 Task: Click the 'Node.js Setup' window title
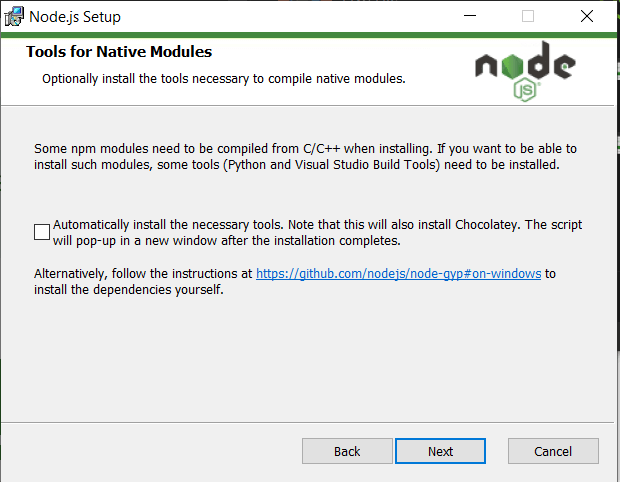coord(75,17)
